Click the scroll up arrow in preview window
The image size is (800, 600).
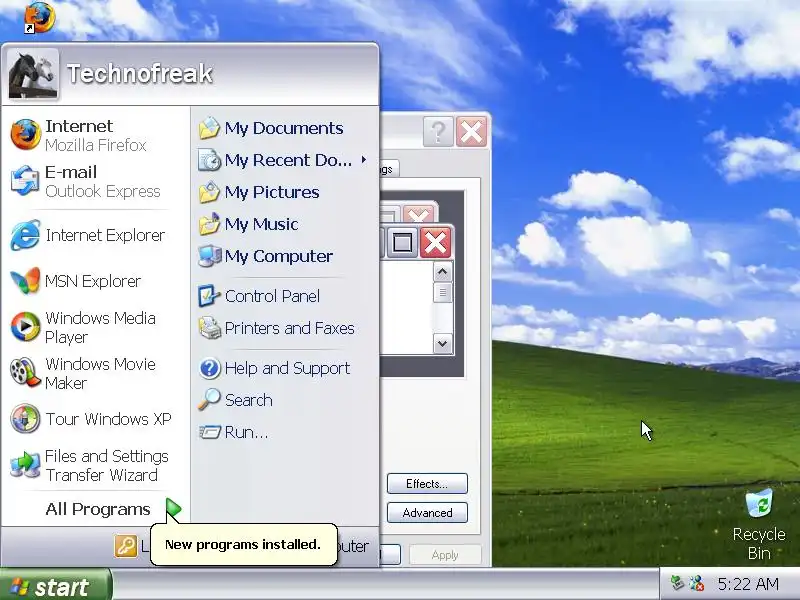pos(442,272)
